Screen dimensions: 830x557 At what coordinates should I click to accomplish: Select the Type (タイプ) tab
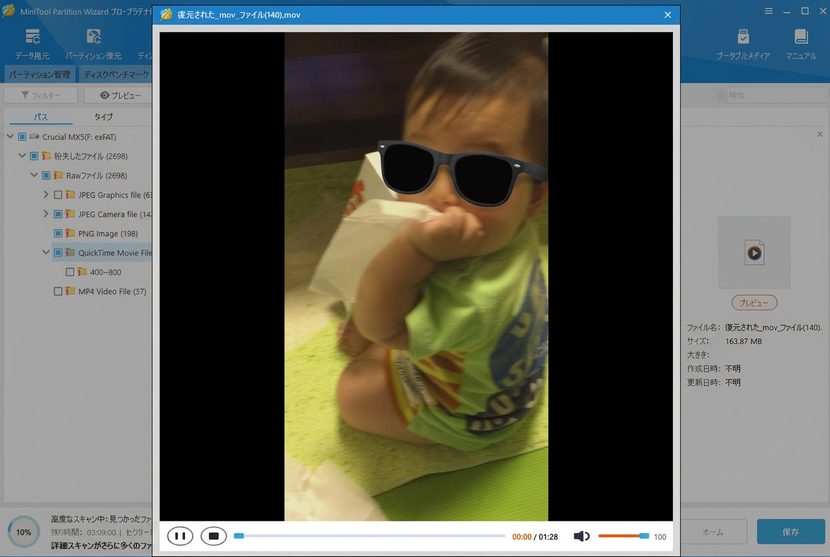[x=103, y=116]
